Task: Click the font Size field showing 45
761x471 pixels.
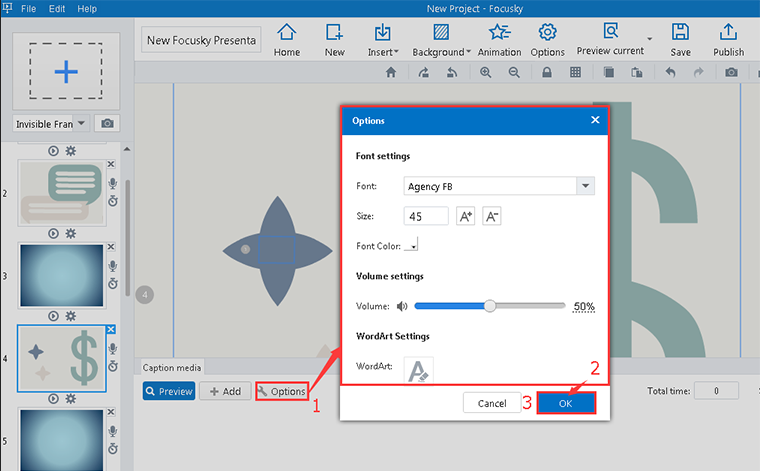Action: click(x=426, y=216)
